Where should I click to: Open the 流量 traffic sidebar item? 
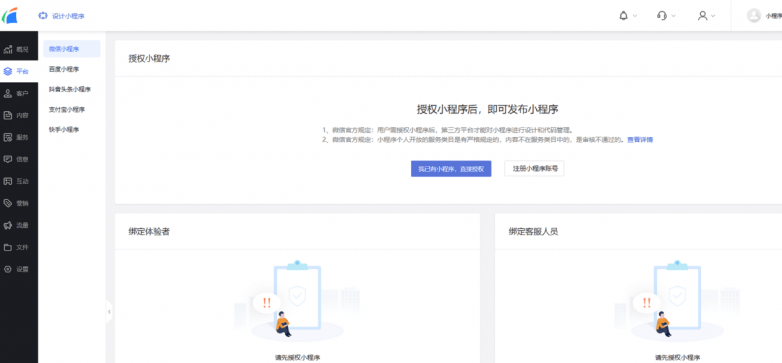[x=18, y=225]
